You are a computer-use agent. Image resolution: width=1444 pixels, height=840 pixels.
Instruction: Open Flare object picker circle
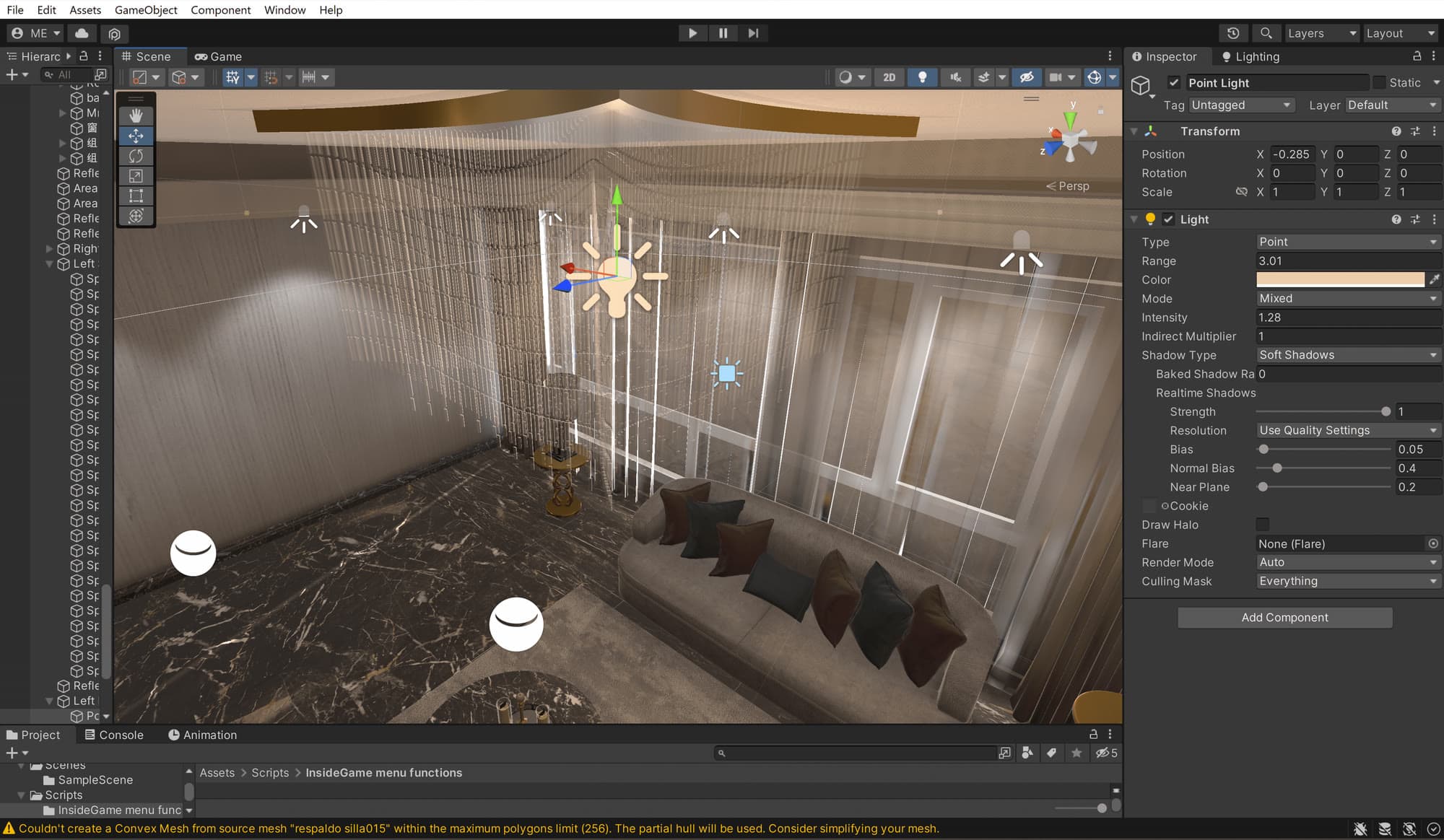click(1433, 543)
